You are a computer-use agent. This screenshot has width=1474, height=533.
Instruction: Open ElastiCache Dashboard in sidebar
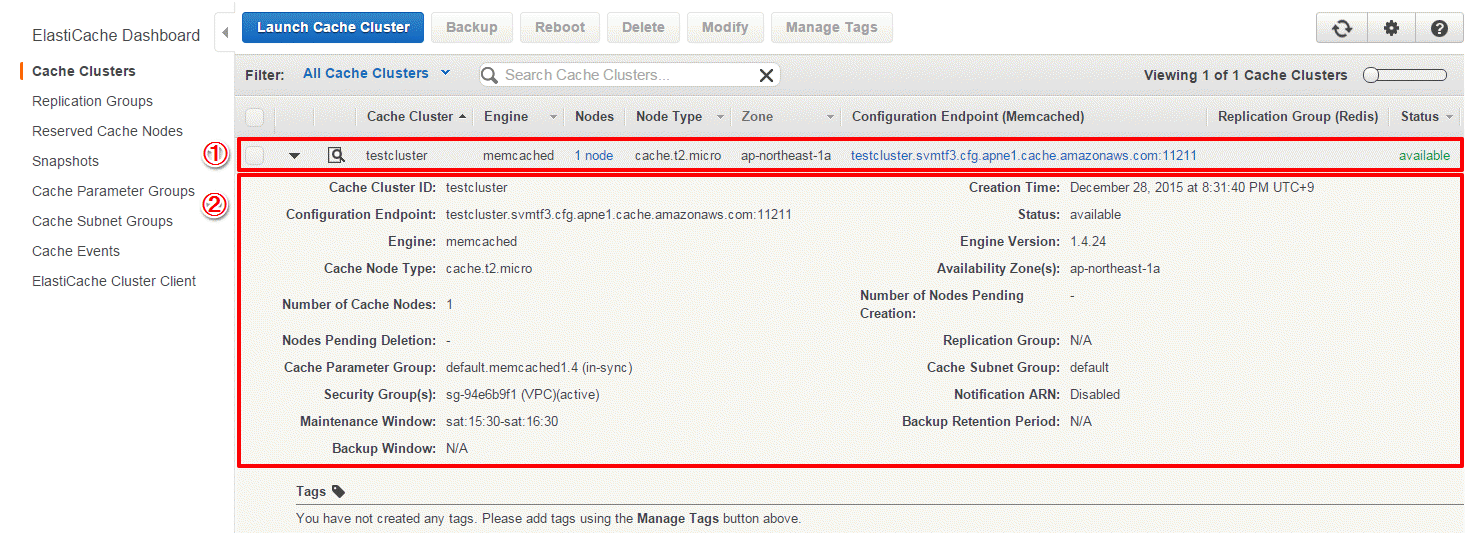[x=116, y=35]
